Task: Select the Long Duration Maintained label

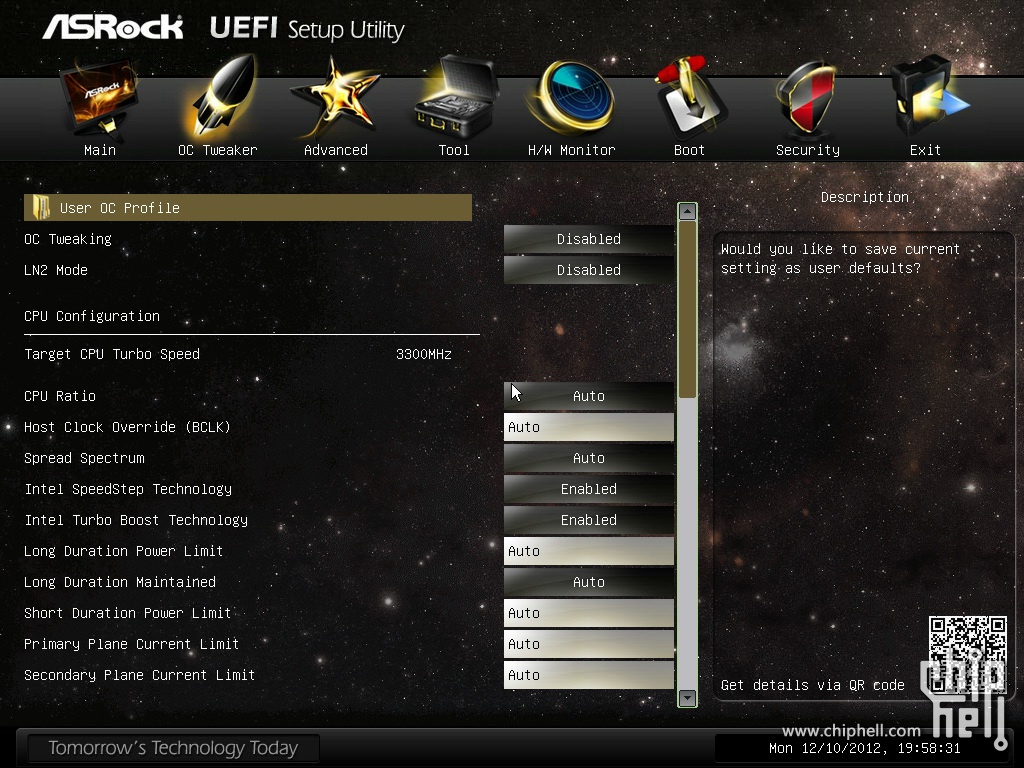Action: point(120,582)
